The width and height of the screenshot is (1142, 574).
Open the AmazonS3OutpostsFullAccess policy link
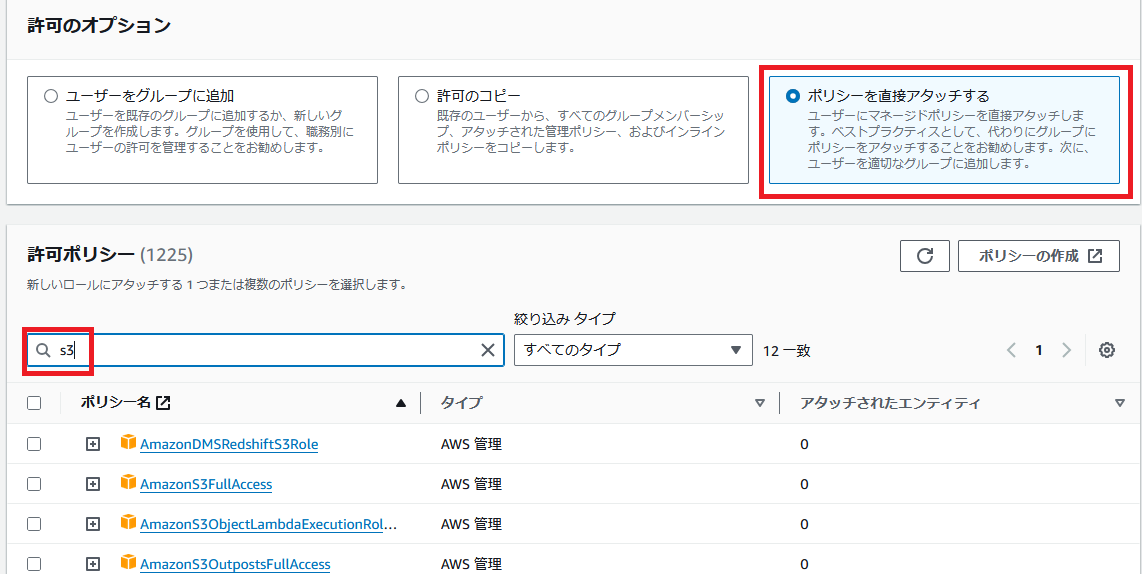pos(235,564)
